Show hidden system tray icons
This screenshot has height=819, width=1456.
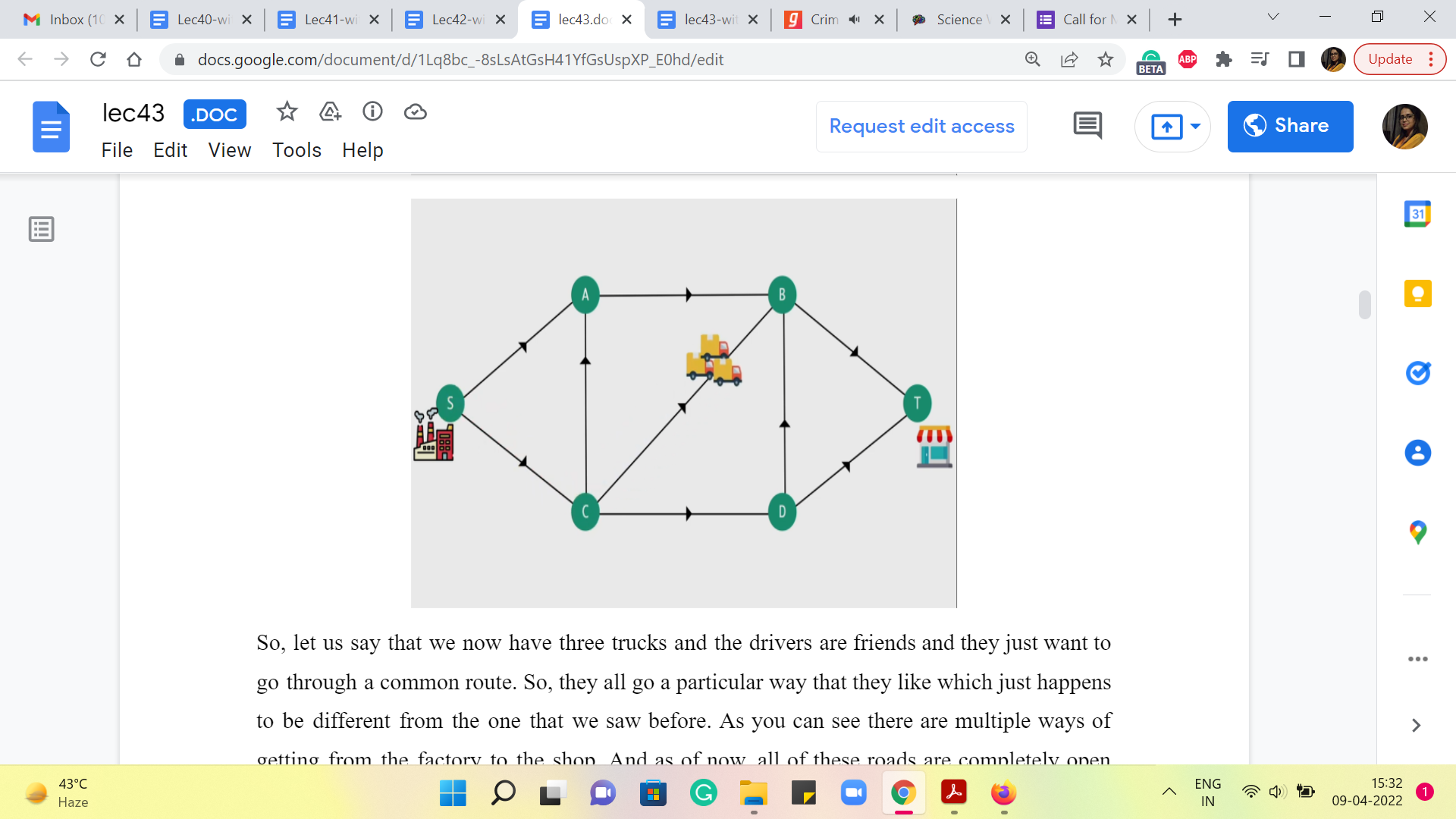tap(1169, 792)
